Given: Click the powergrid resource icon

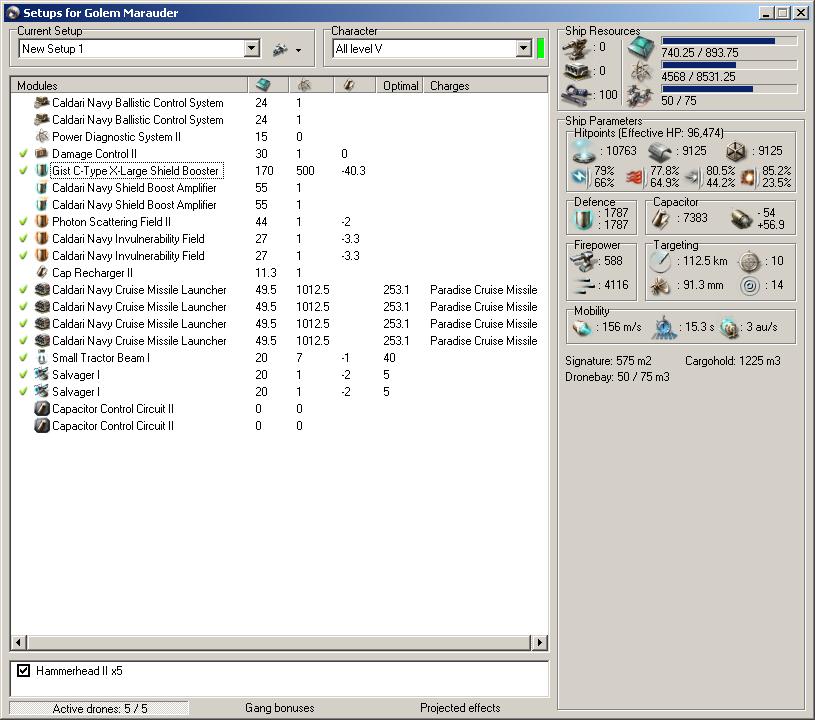Looking at the screenshot, I should coord(640,72).
